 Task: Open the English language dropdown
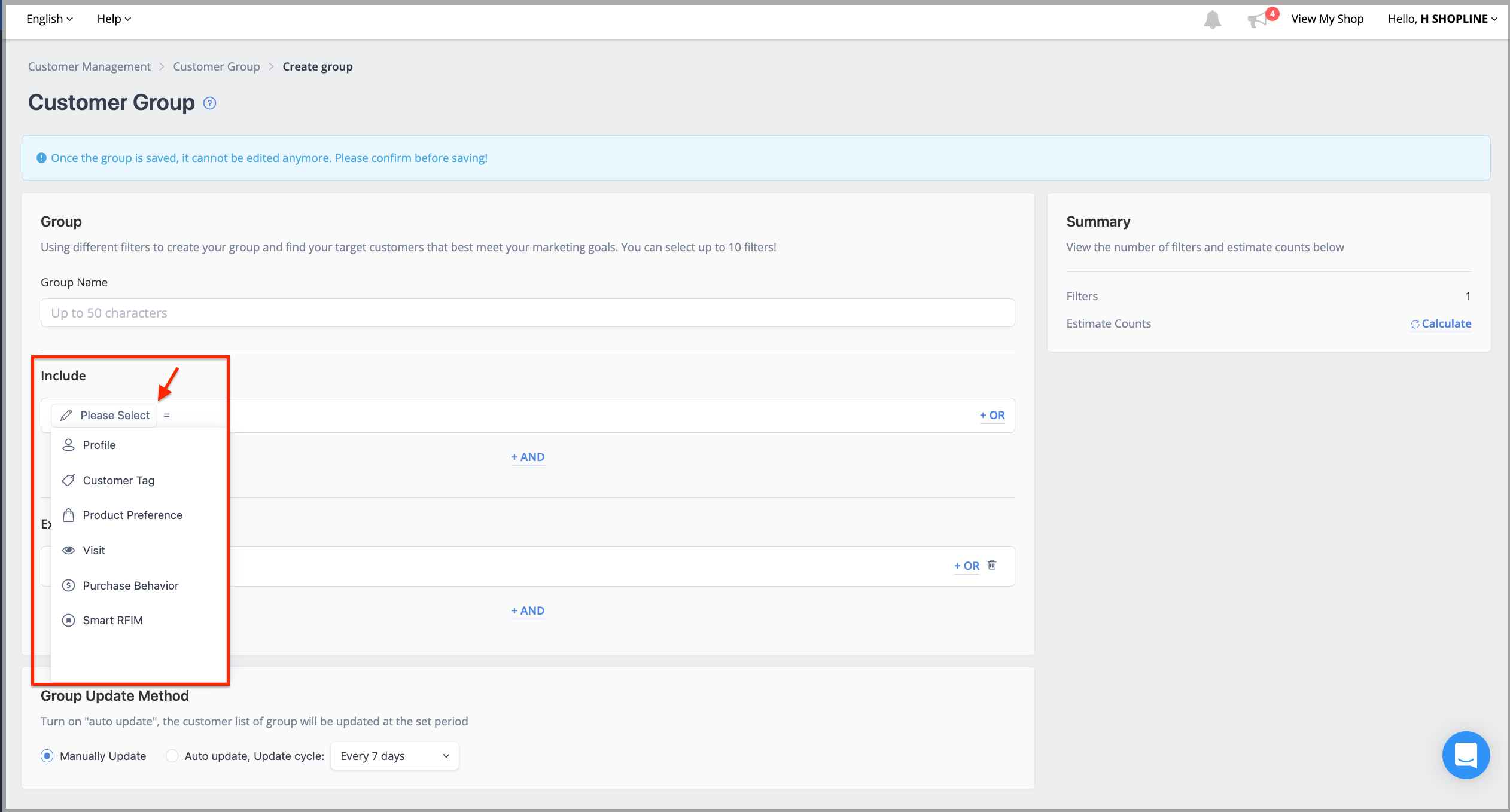point(50,19)
